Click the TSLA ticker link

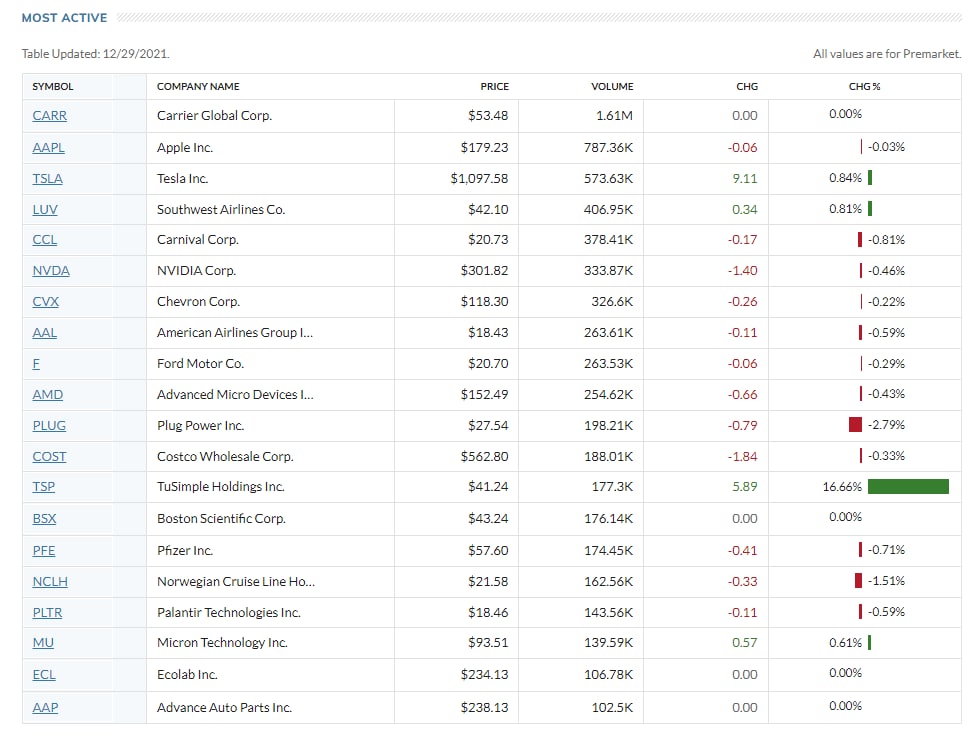47,178
